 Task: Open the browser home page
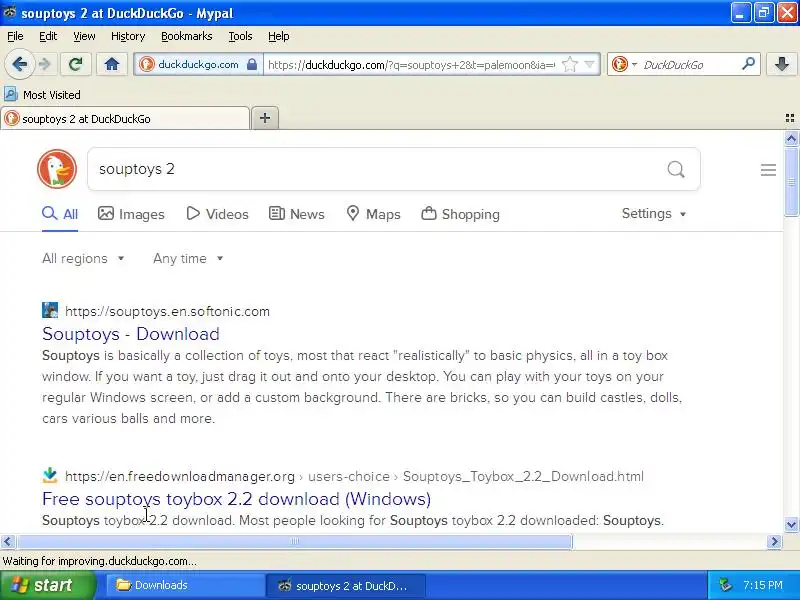coord(112,64)
